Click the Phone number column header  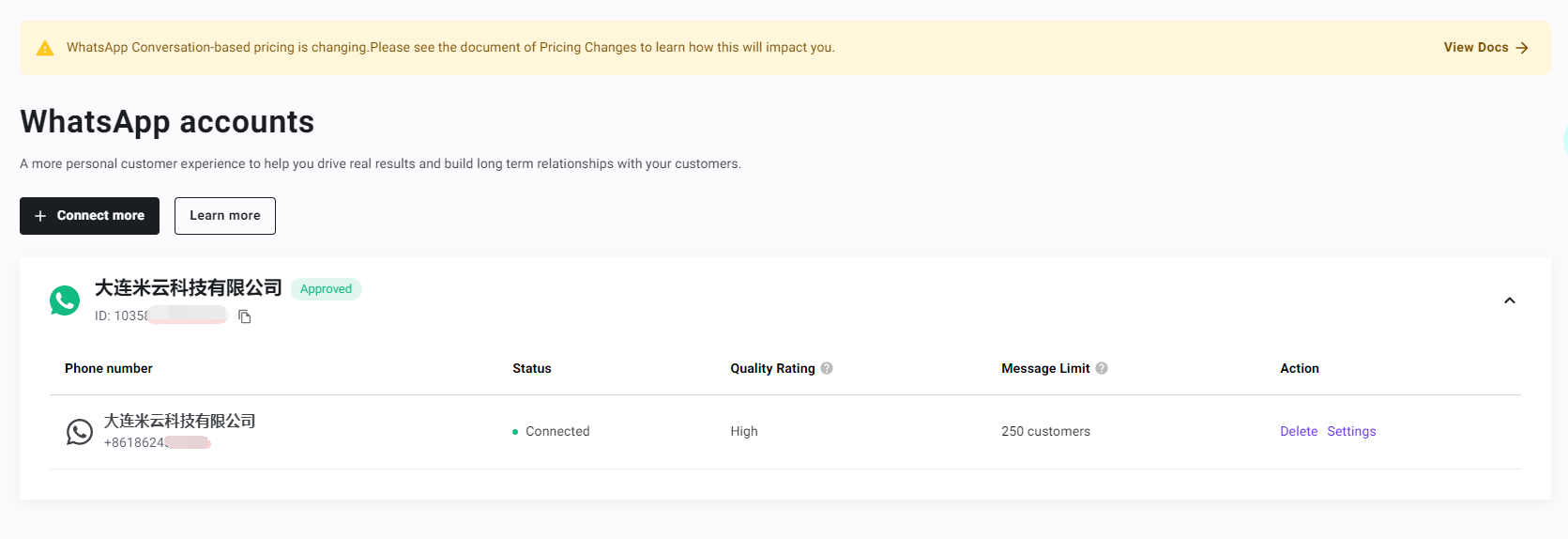(109, 369)
